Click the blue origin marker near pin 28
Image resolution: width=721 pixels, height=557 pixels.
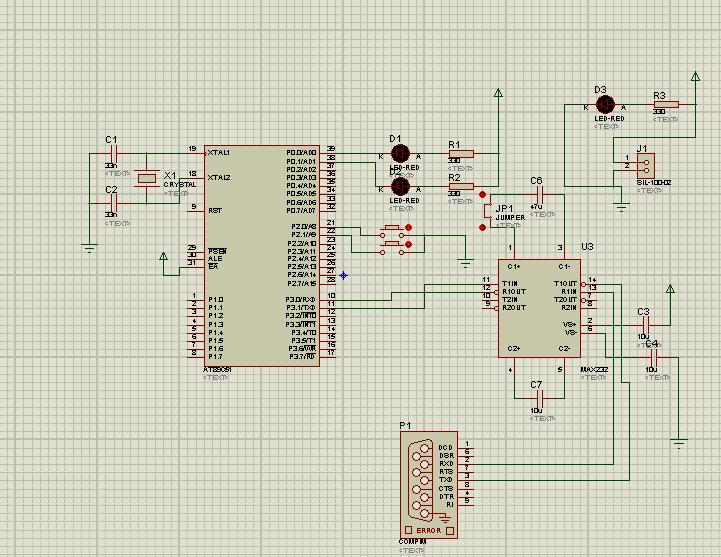pos(343,276)
